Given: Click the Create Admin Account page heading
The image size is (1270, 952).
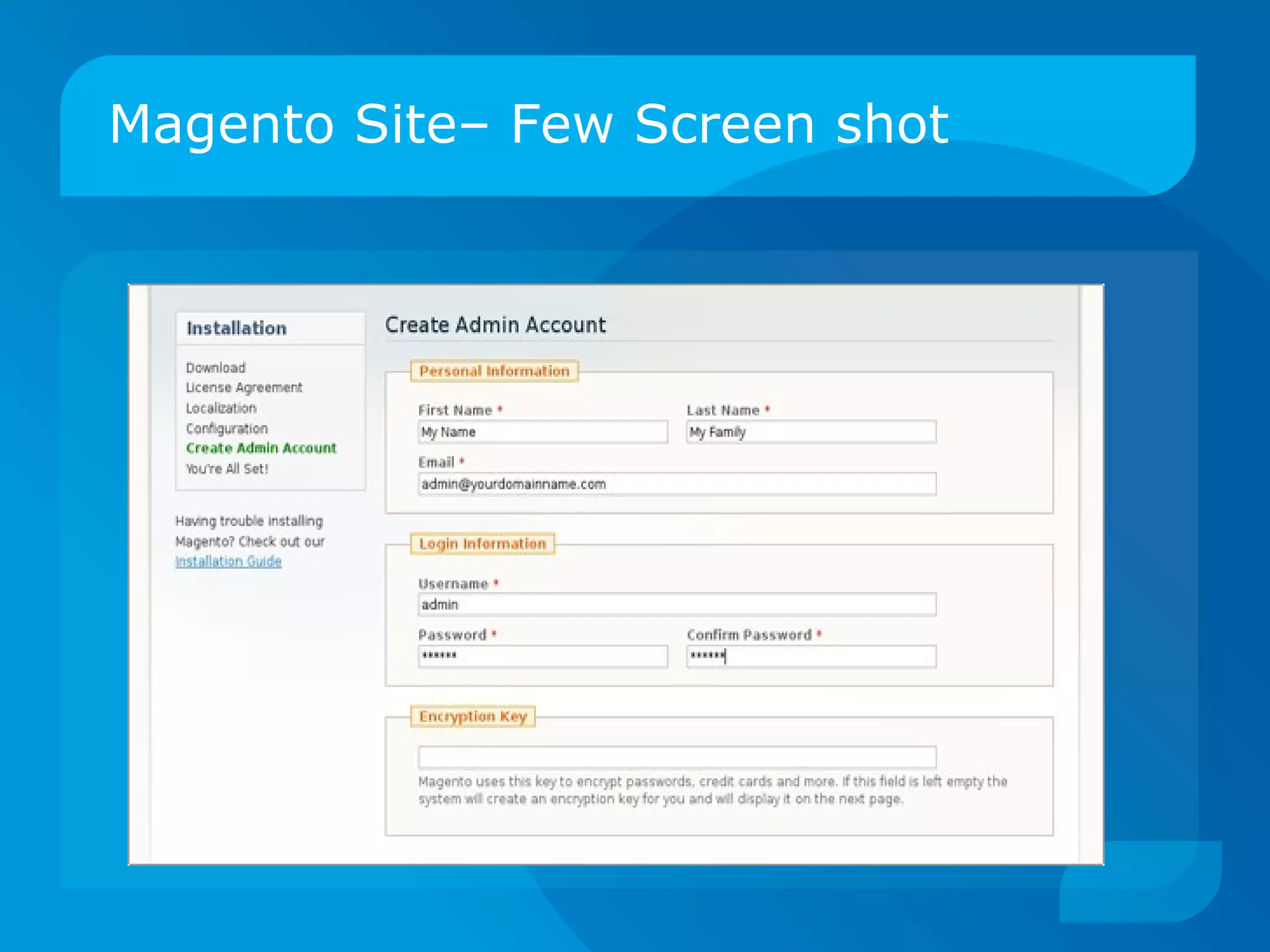Looking at the screenshot, I should coord(495,325).
